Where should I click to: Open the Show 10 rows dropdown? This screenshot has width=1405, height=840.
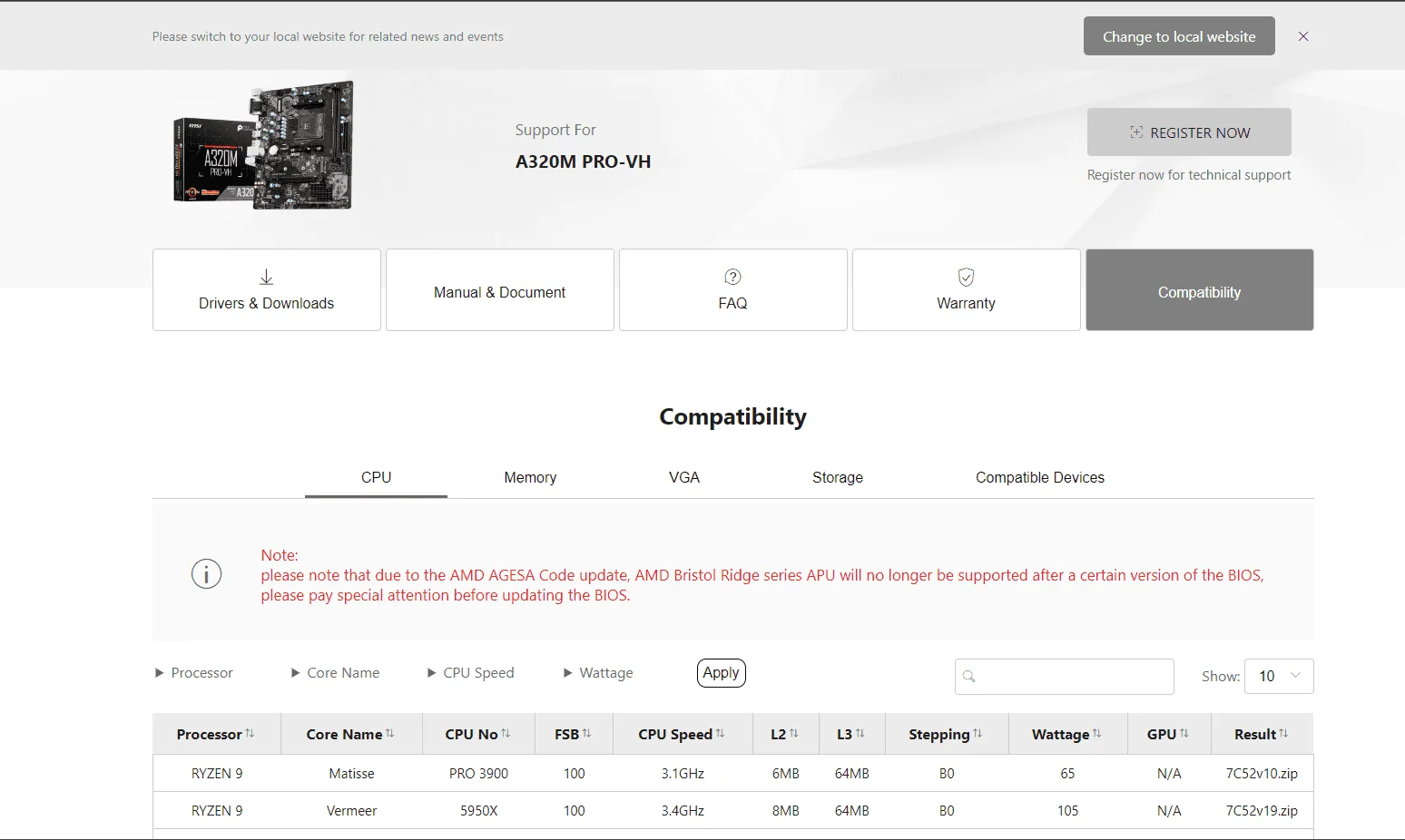(1279, 677)
